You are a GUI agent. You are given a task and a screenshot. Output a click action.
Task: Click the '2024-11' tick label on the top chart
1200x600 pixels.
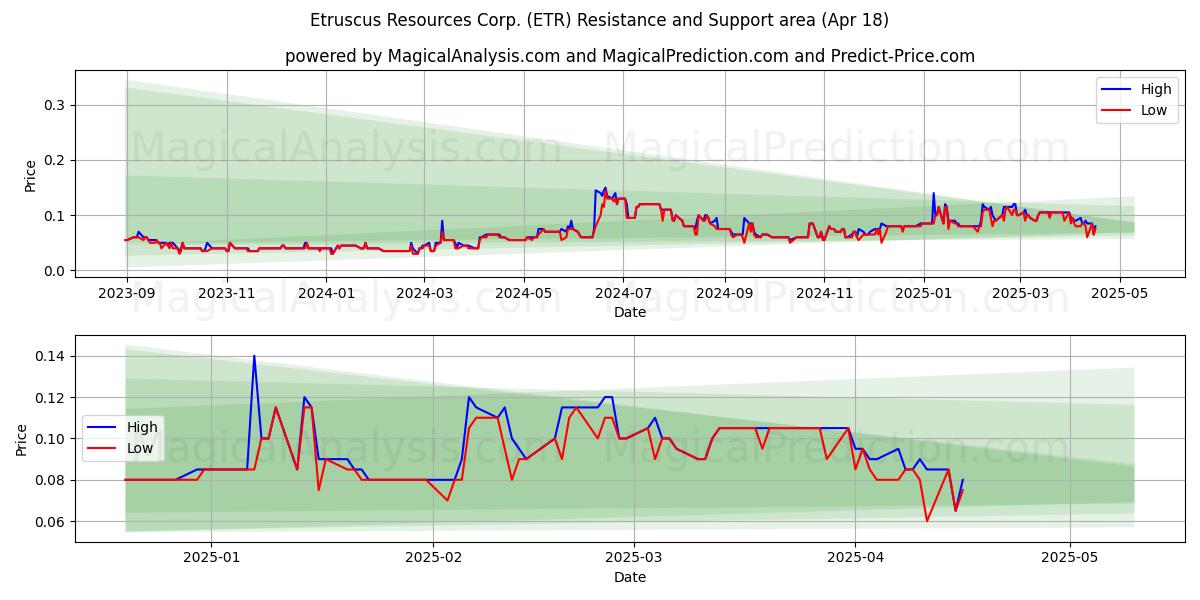(825, 293)
